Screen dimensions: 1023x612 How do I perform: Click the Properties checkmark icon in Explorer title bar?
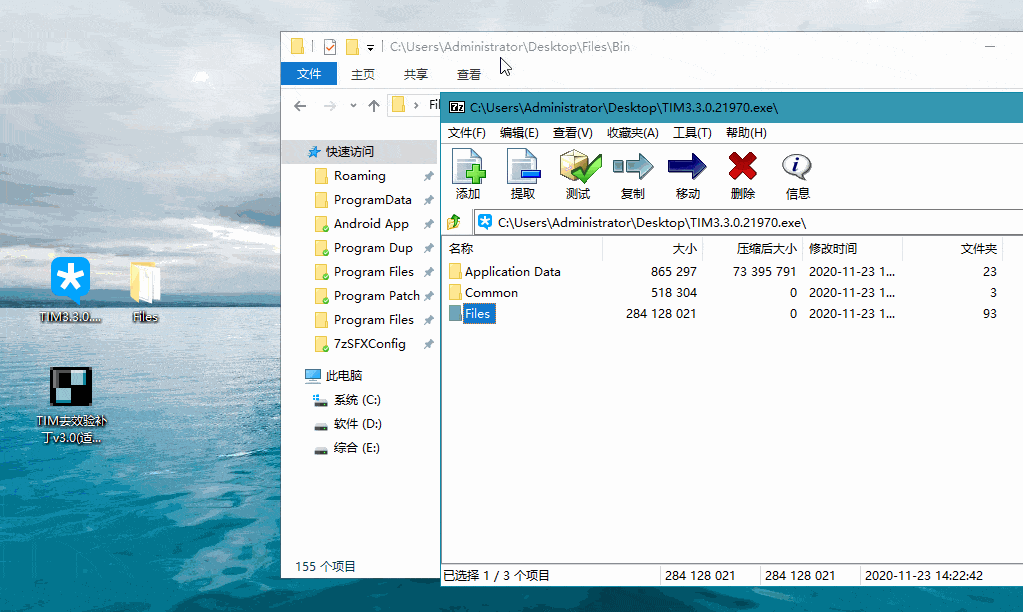tap(330, 47)
